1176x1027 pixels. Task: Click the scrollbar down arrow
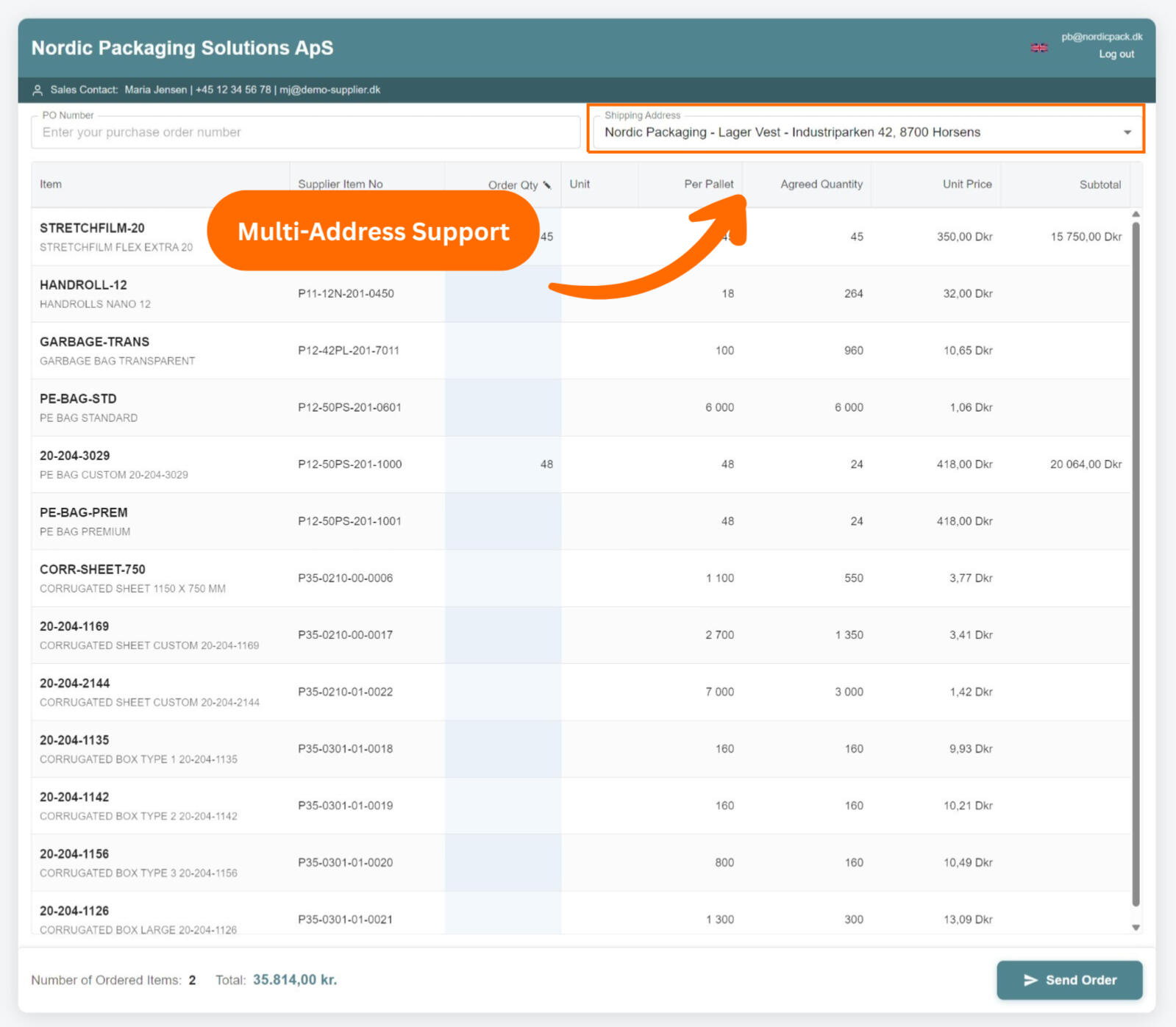point(1136,928)
